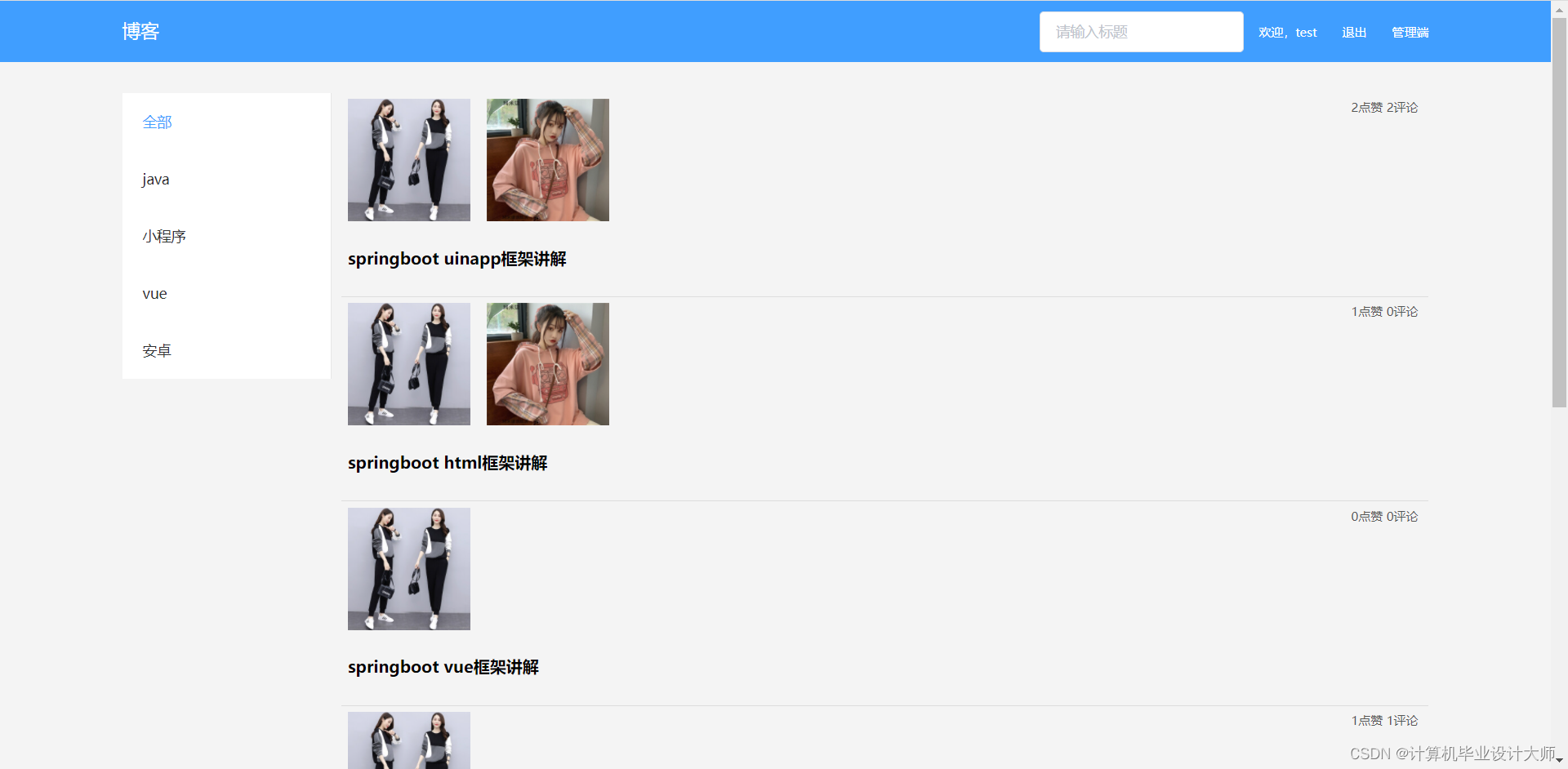This screenshot has height=769, width=1568.
Task: Open the springboot uinapp框架讲解 post title
Action: point(457,259)
